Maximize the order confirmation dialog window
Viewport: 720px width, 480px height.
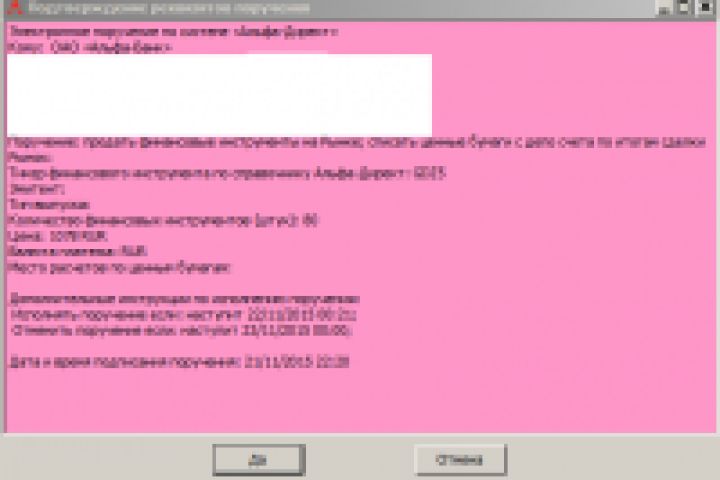click(684, 8)
